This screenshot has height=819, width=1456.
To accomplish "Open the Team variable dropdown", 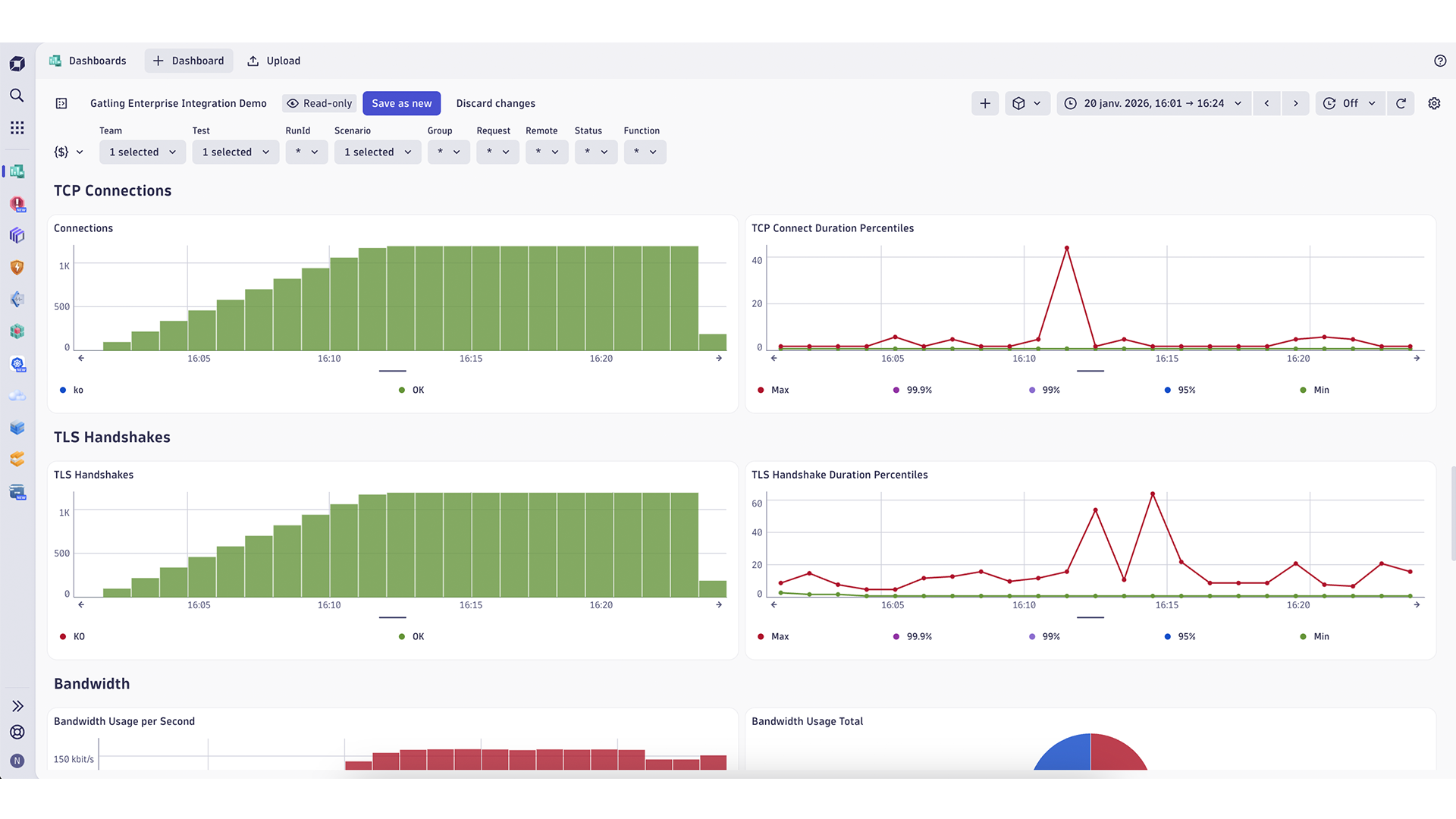I will (x=142, y=152).
